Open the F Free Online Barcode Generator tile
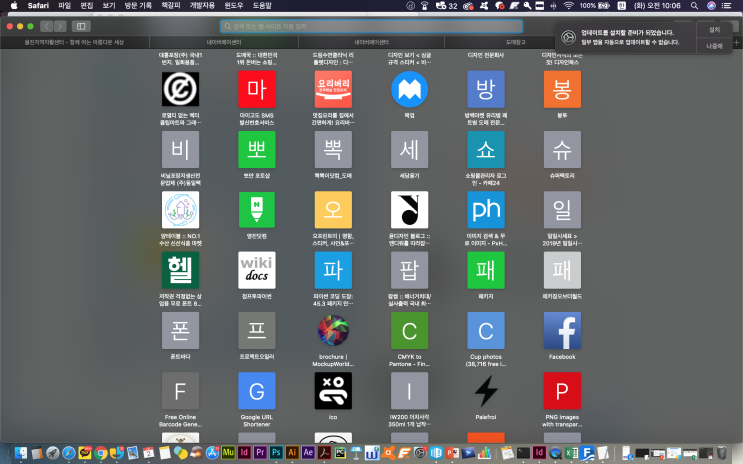Viewport: 743px width, 464px height. tap(180, 391)
